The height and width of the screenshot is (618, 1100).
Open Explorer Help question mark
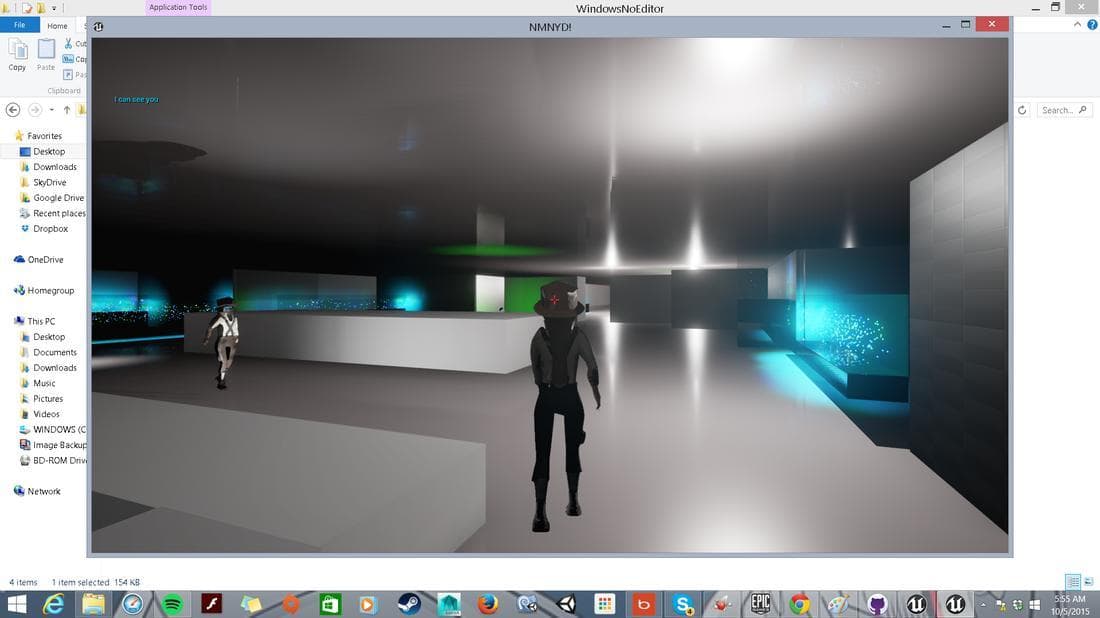tap(1092, 25)
